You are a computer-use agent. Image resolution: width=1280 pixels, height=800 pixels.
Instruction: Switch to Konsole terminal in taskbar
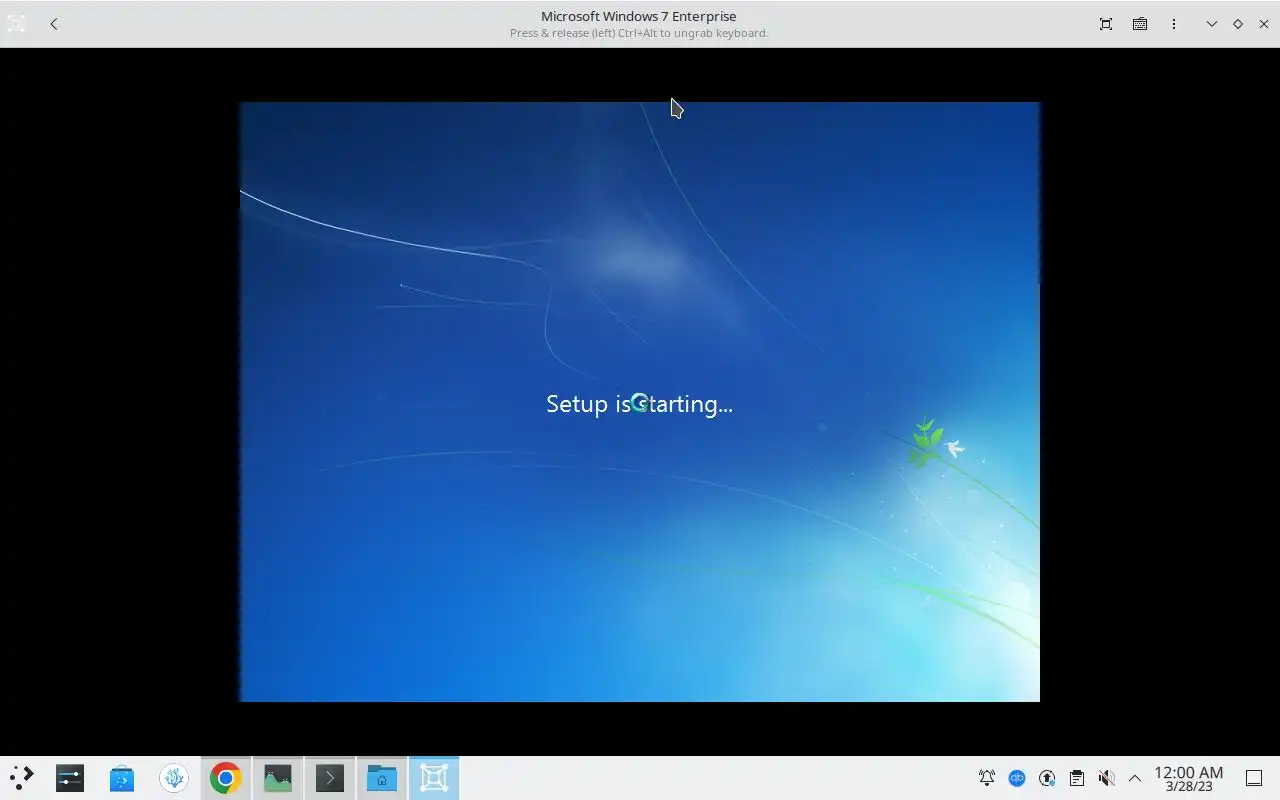pyautogui.click(x=330, y=778)
